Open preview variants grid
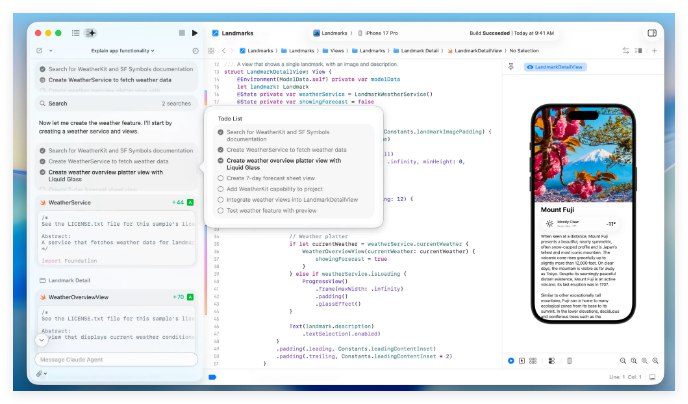Screen dimensions: 688x404 pos(533,361)
